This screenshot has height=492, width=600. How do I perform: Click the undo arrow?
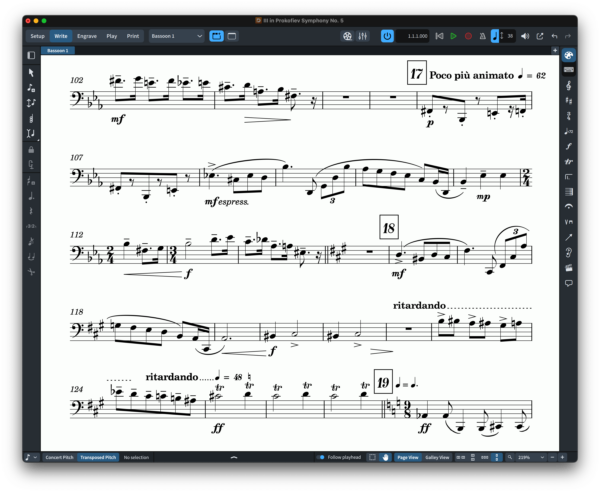pos(554,36)
